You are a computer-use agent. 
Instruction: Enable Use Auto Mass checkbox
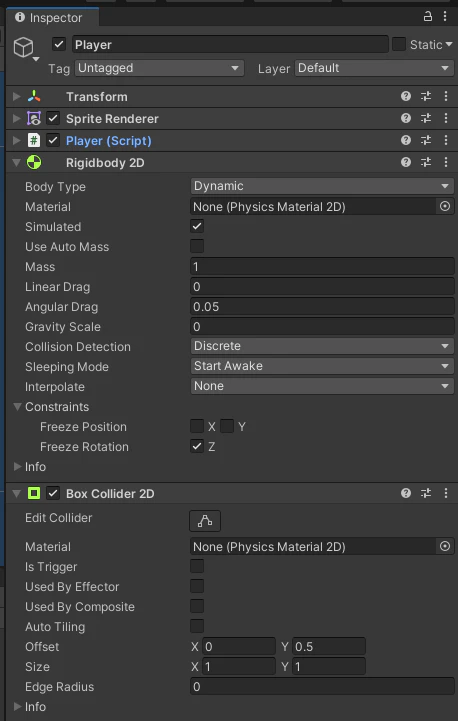click(197, 246)
